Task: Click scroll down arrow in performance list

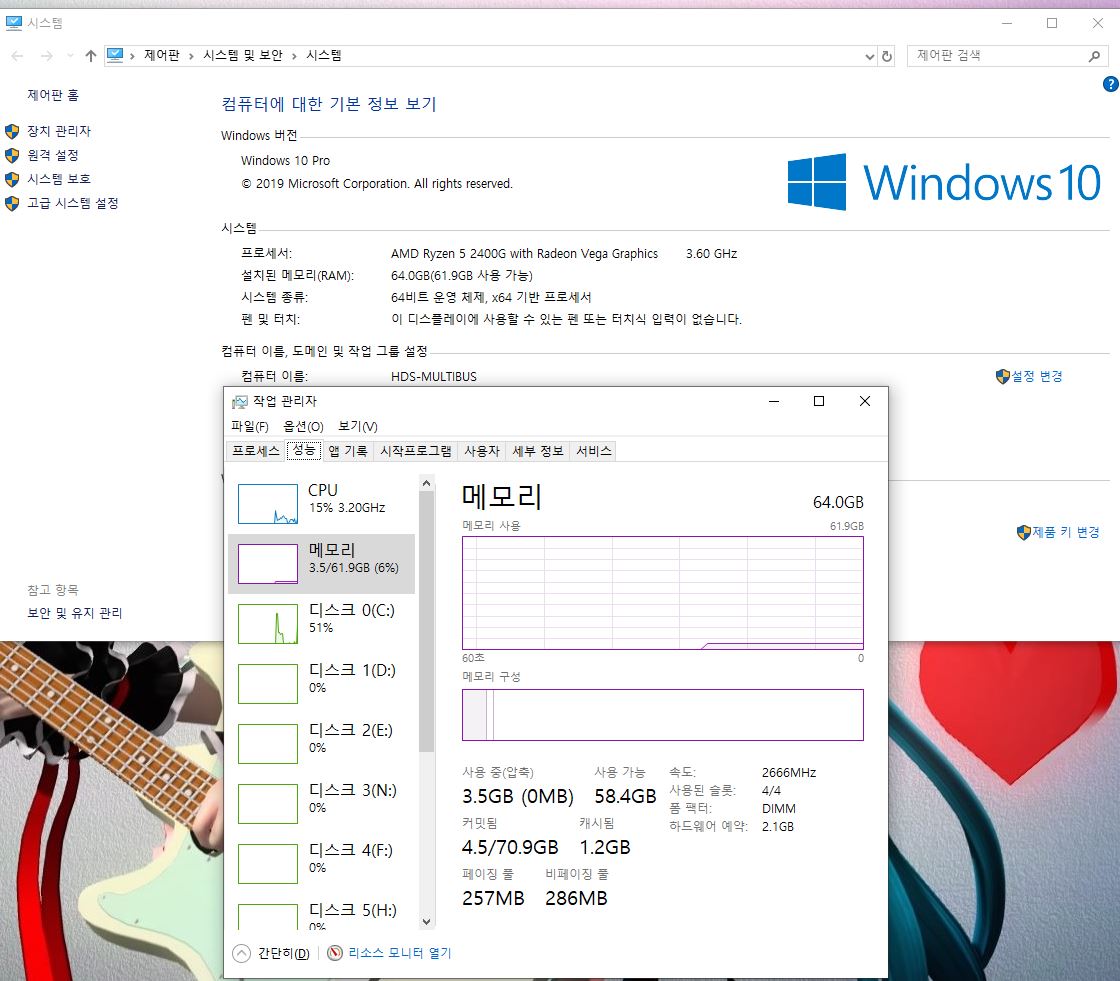Action: coord(426,922)
